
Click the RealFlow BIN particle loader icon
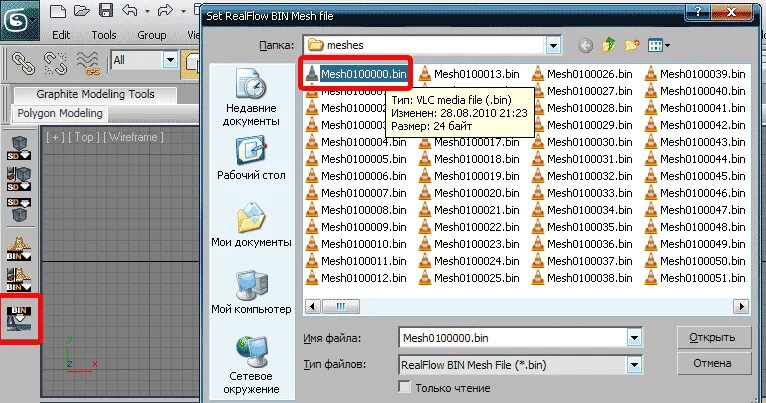point(19,249)
